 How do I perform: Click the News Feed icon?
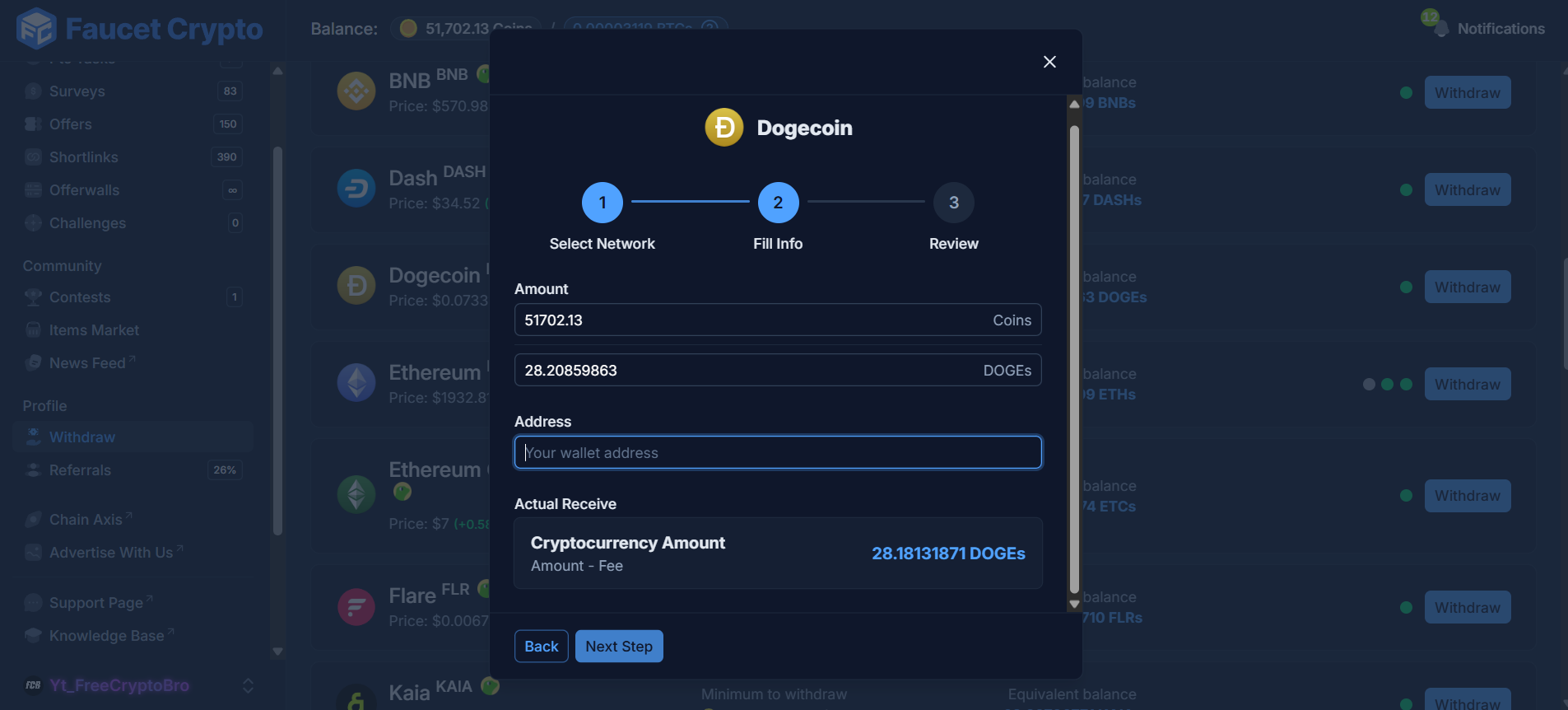[33, 363]
